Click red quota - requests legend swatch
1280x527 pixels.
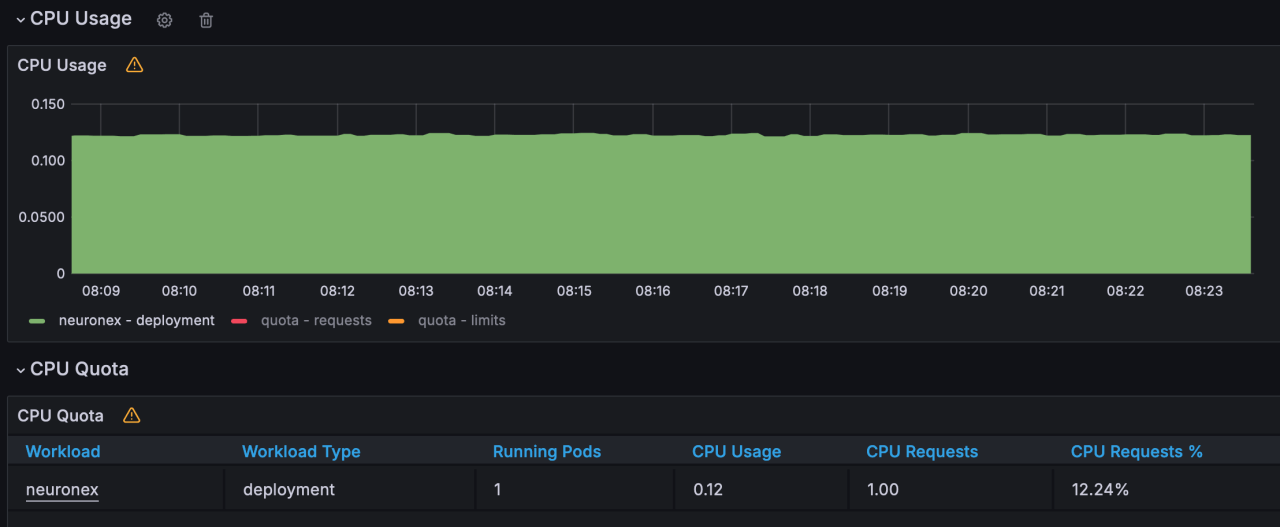239,321
